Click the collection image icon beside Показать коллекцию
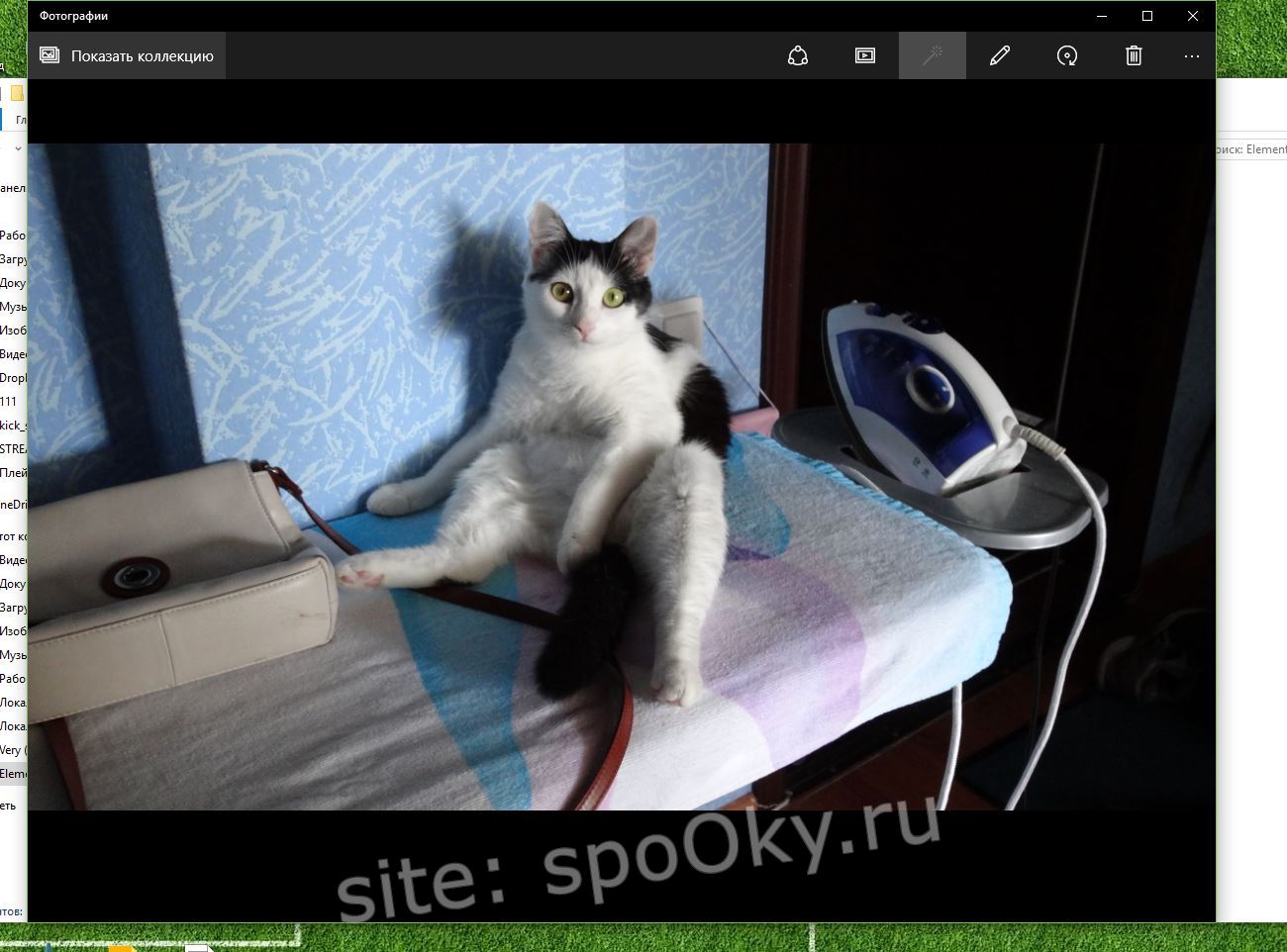 (49, 55)
